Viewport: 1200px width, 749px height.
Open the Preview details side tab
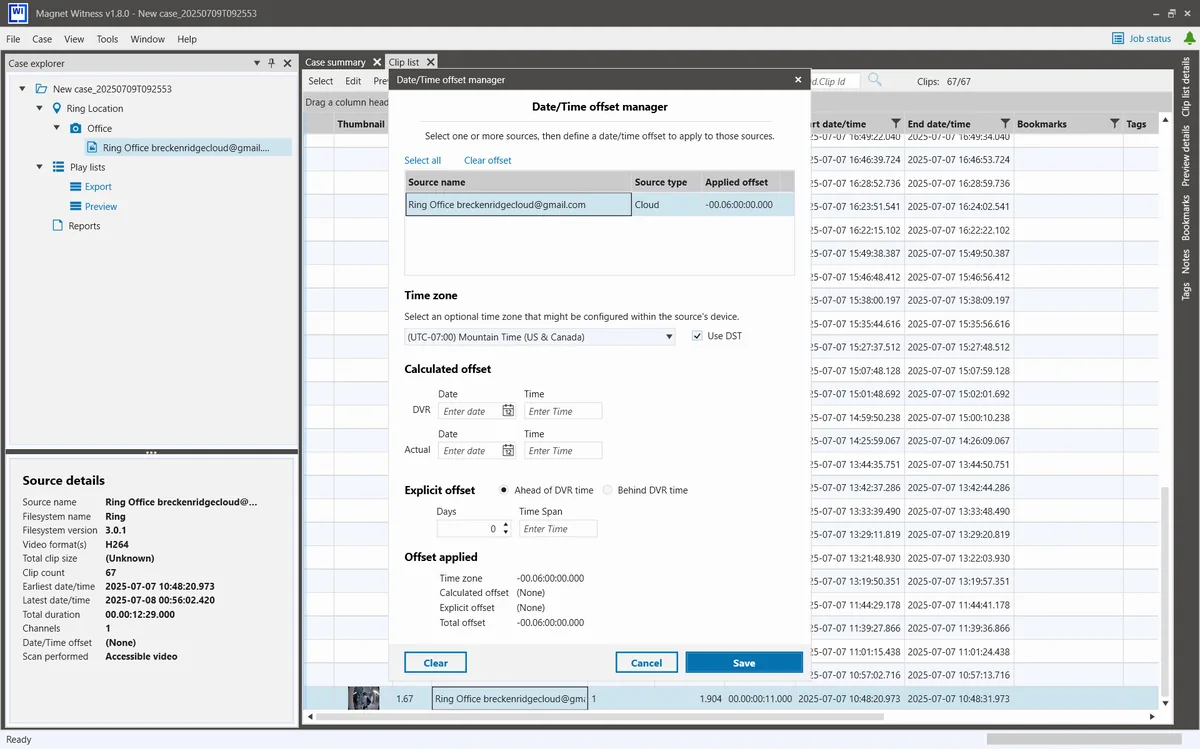click(x=1186, y=157)
